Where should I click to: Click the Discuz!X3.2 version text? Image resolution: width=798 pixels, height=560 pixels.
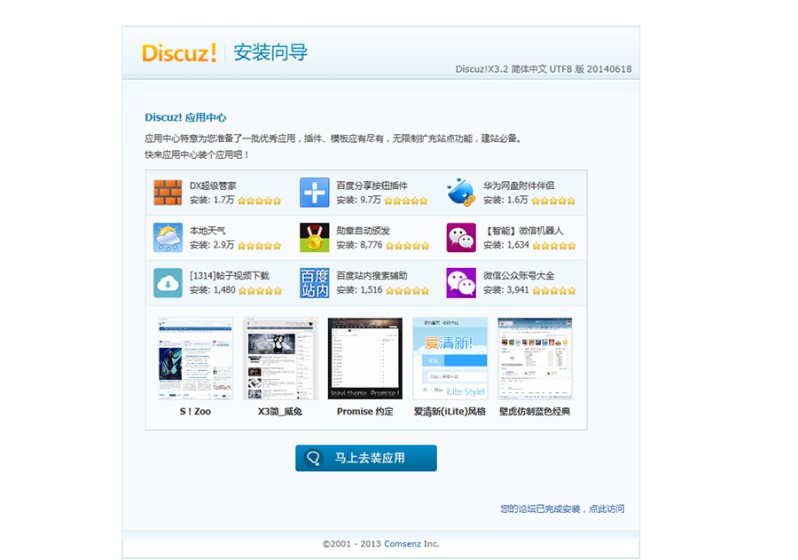(544, 69)
